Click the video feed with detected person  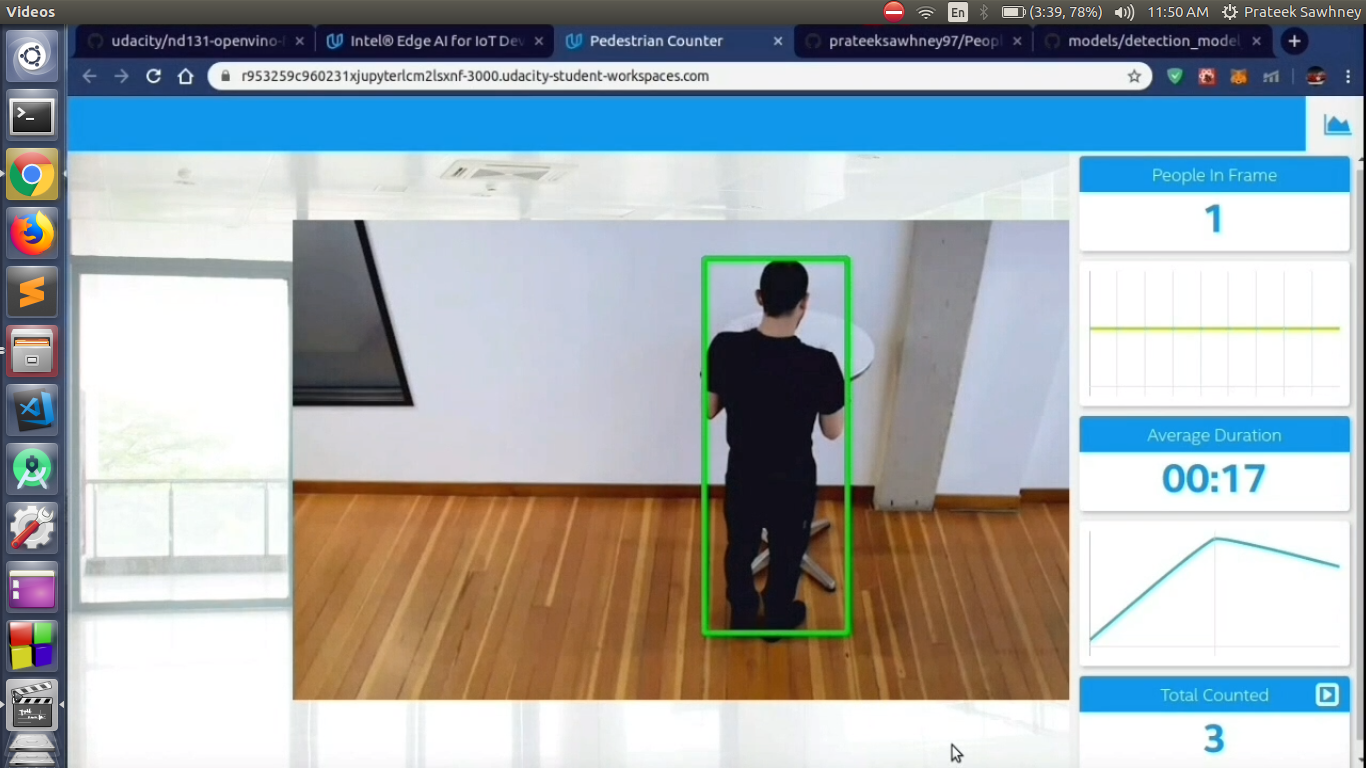(681, 460)
